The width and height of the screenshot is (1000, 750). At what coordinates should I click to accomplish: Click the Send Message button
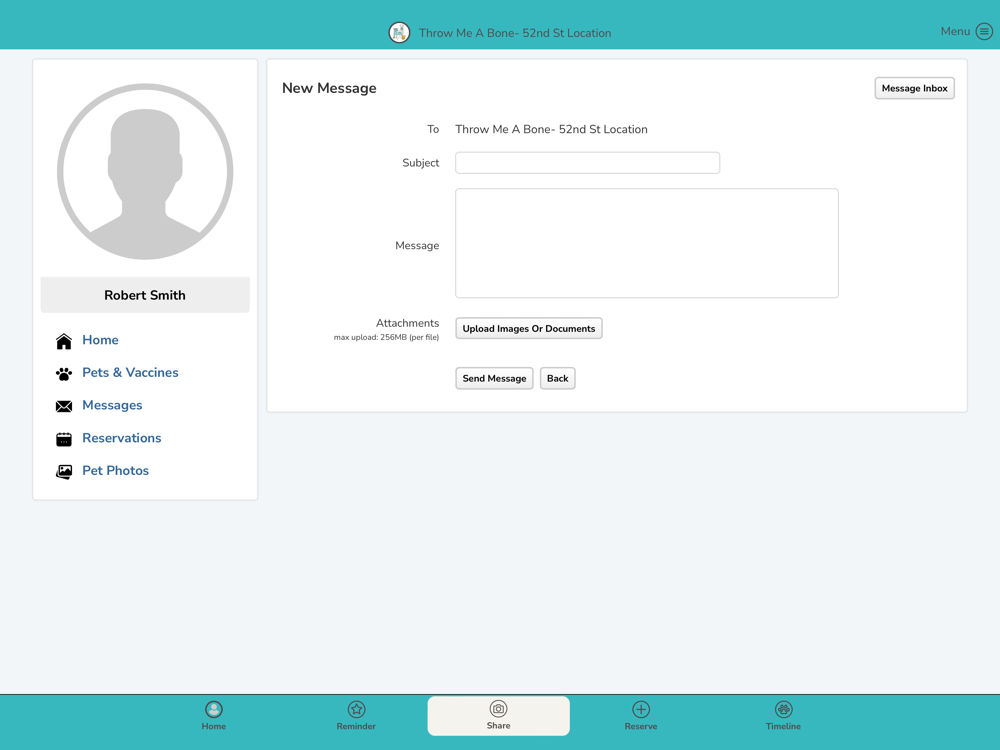(x=494, y=378)
